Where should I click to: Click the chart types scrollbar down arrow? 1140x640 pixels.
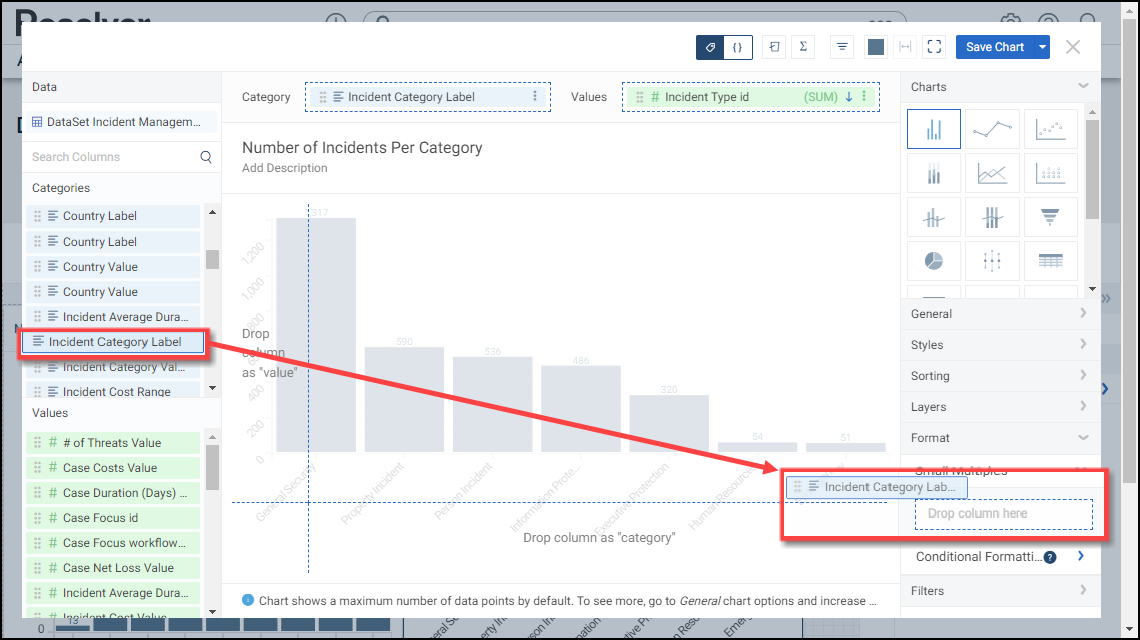click(x=1093, y=289)
